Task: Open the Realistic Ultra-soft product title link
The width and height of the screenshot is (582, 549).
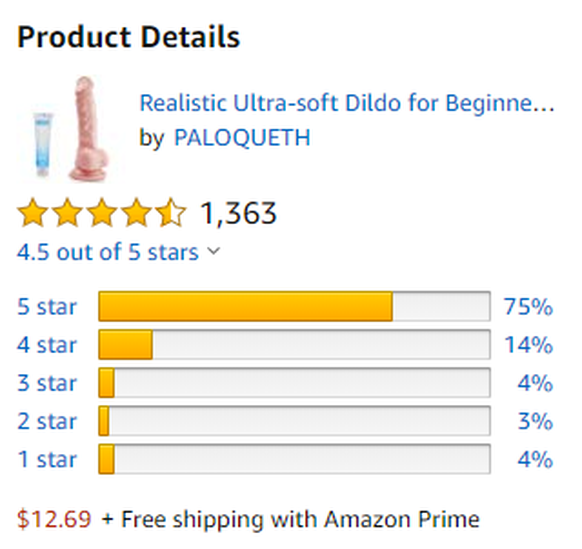Action: [347, 103]
